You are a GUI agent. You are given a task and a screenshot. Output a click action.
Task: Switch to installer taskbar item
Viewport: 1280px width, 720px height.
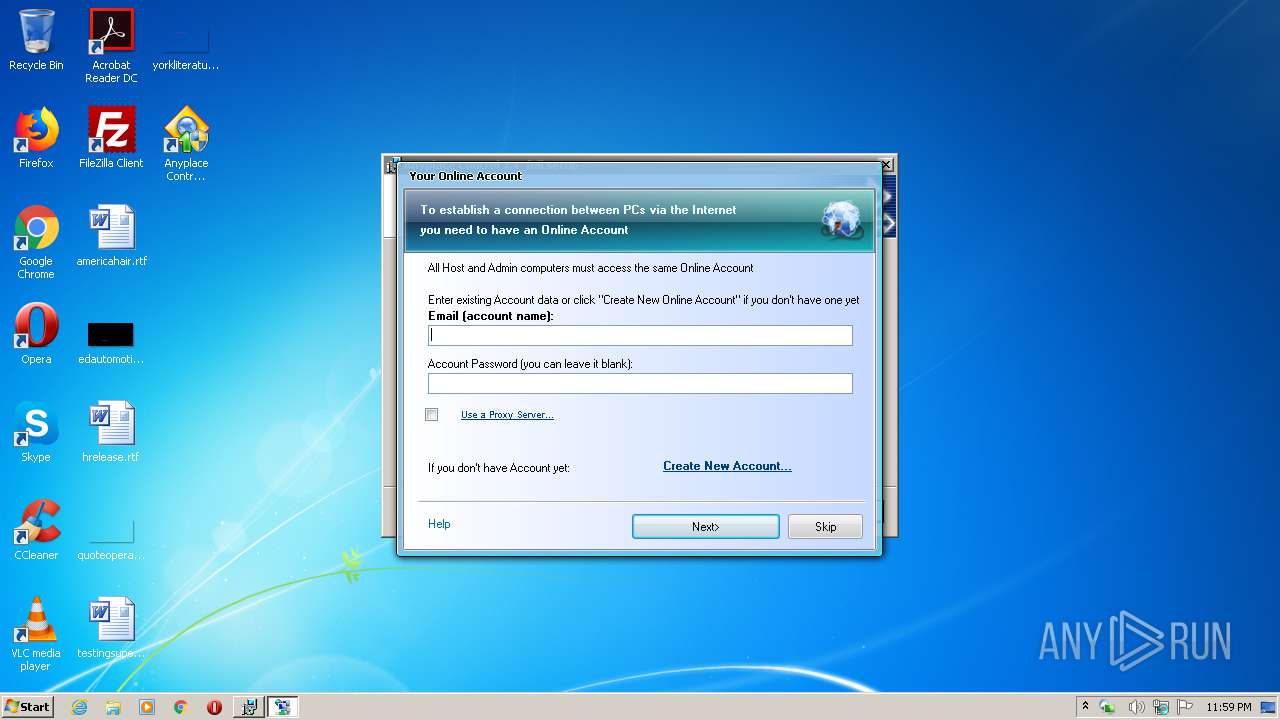tap(249, 707)
